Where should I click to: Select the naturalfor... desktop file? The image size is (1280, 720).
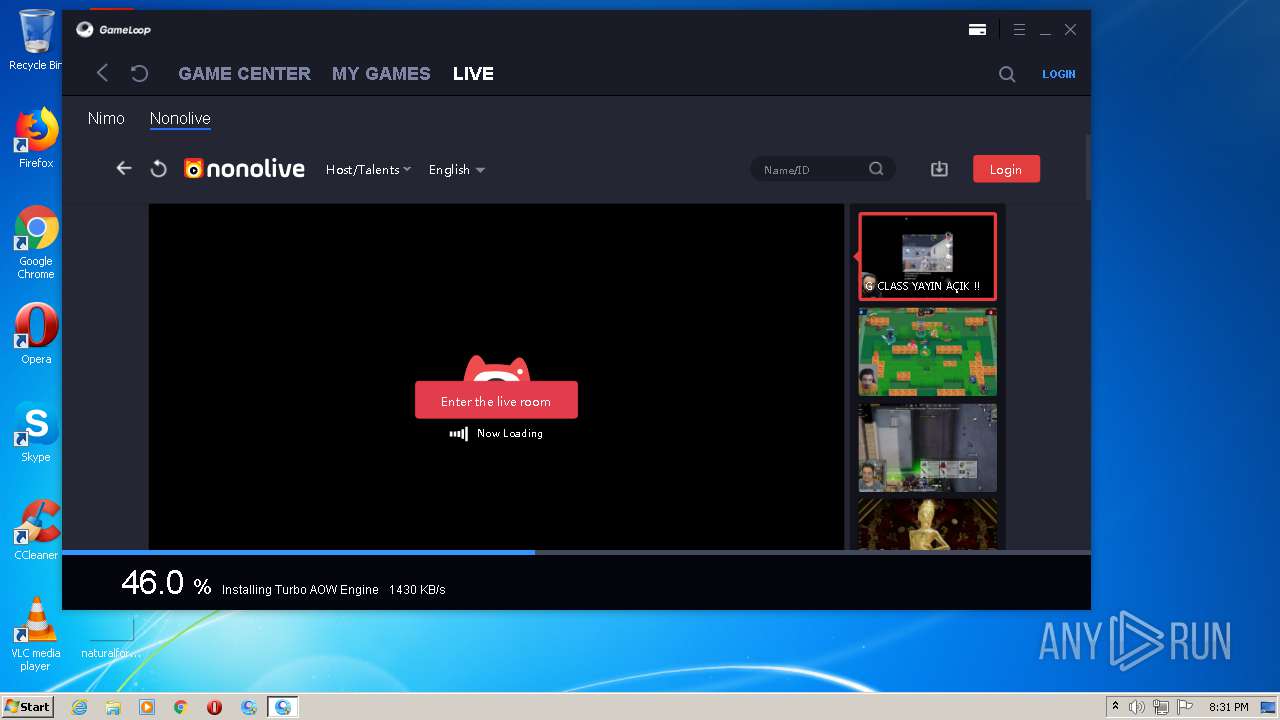[110, 636]
